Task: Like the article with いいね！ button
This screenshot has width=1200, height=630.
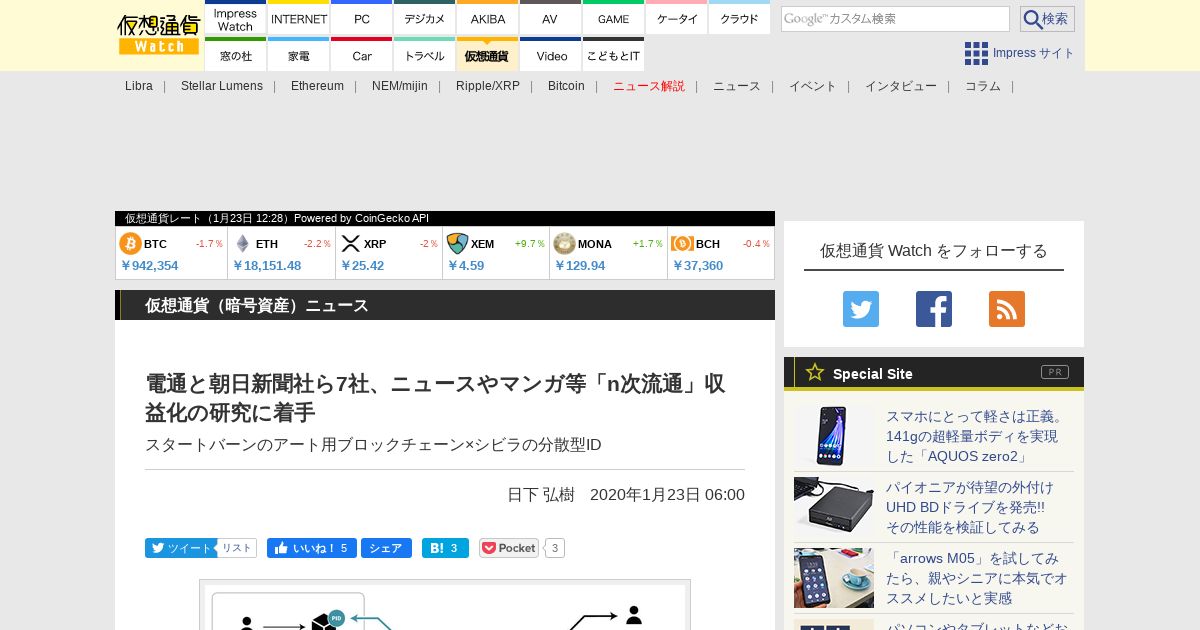Action: click(x=312, y=548)
